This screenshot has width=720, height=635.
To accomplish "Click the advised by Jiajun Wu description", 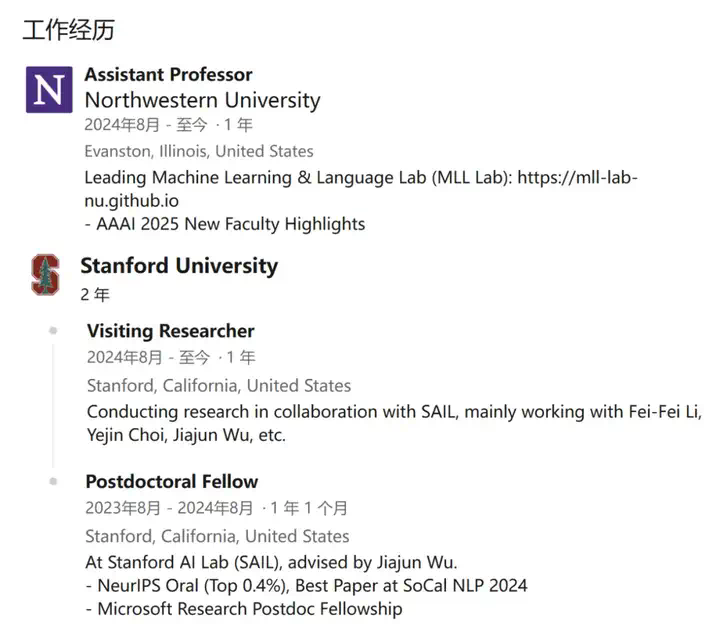I will [x=271, y=562].
